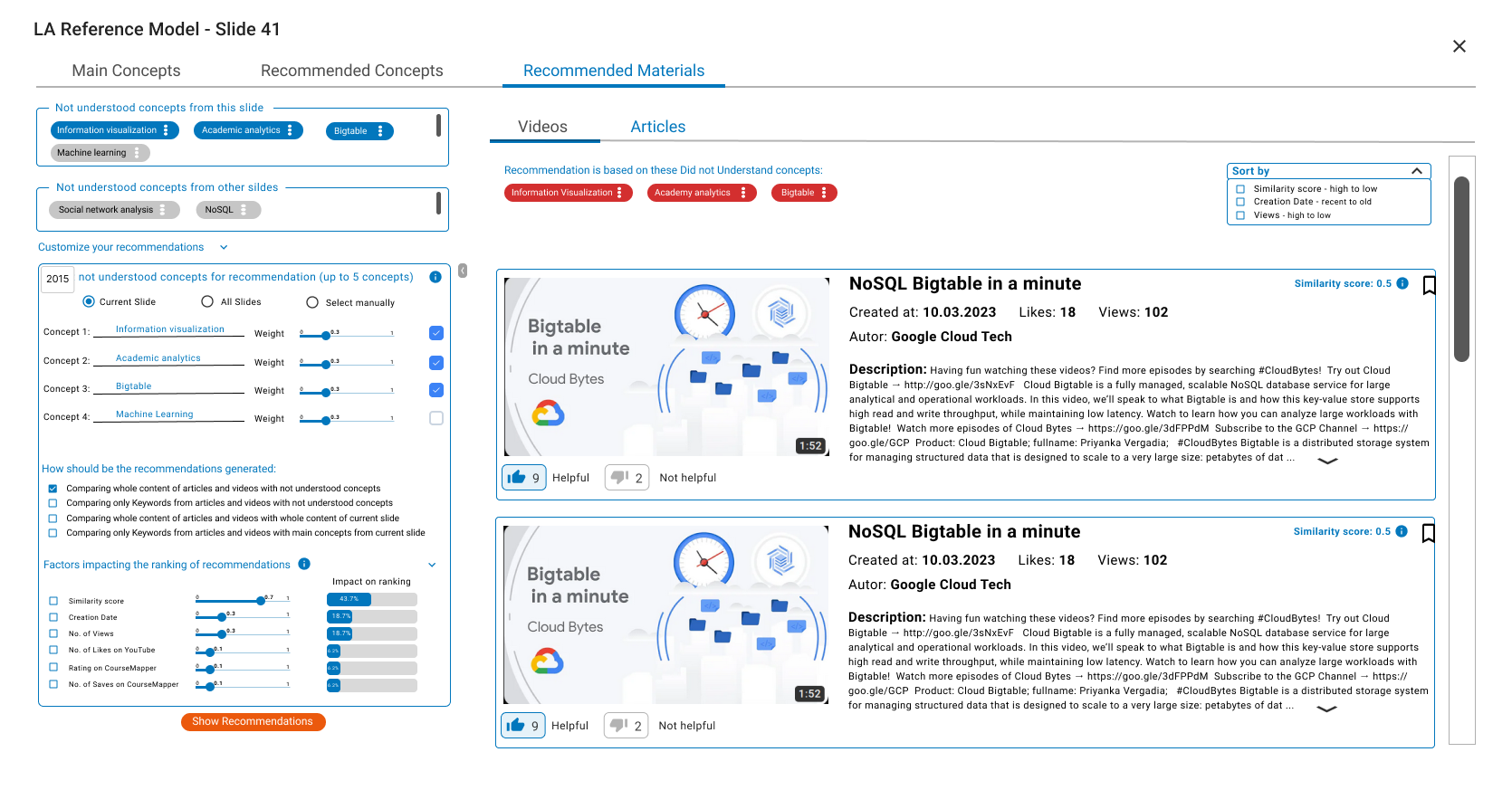Like the second video with thumbs up
The width and height of the screenshot is (1512, 790).
tap(522, 725)
